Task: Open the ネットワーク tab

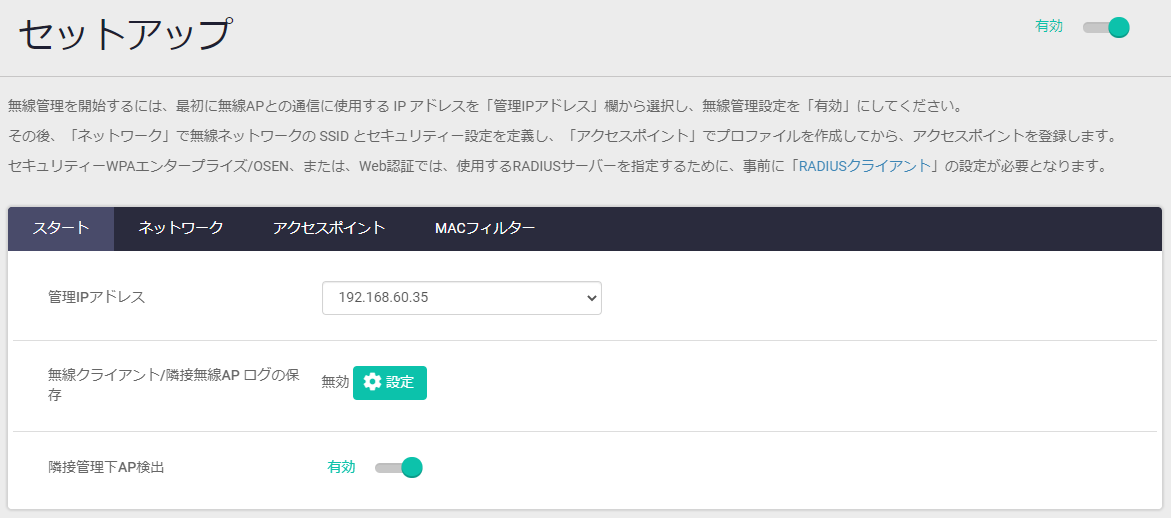Action: click(x=180, y=228)
